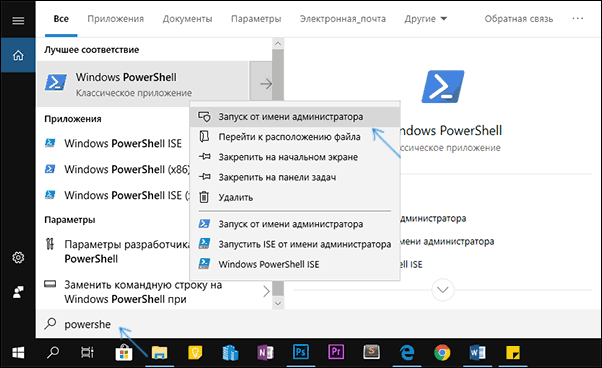The height and width of the screenshot is (368, 602).
Task: Open Microsoft Store from taskbar
Action: coord(124,353)
